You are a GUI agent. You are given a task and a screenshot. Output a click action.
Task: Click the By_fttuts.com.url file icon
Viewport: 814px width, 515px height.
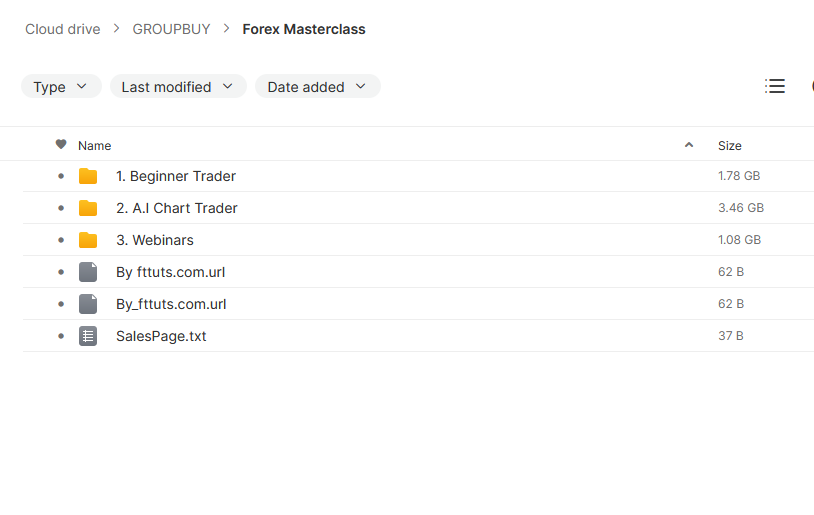coord(88,304)
